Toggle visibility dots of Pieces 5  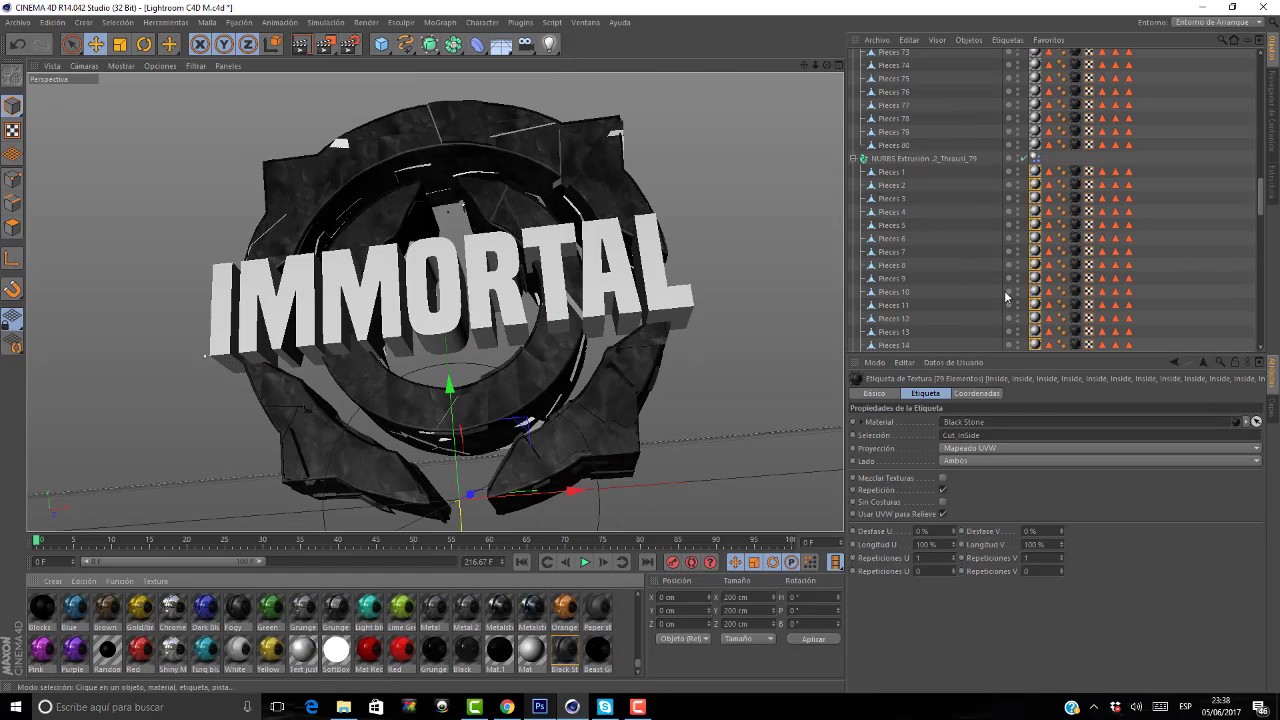(x=1018, y=225)
